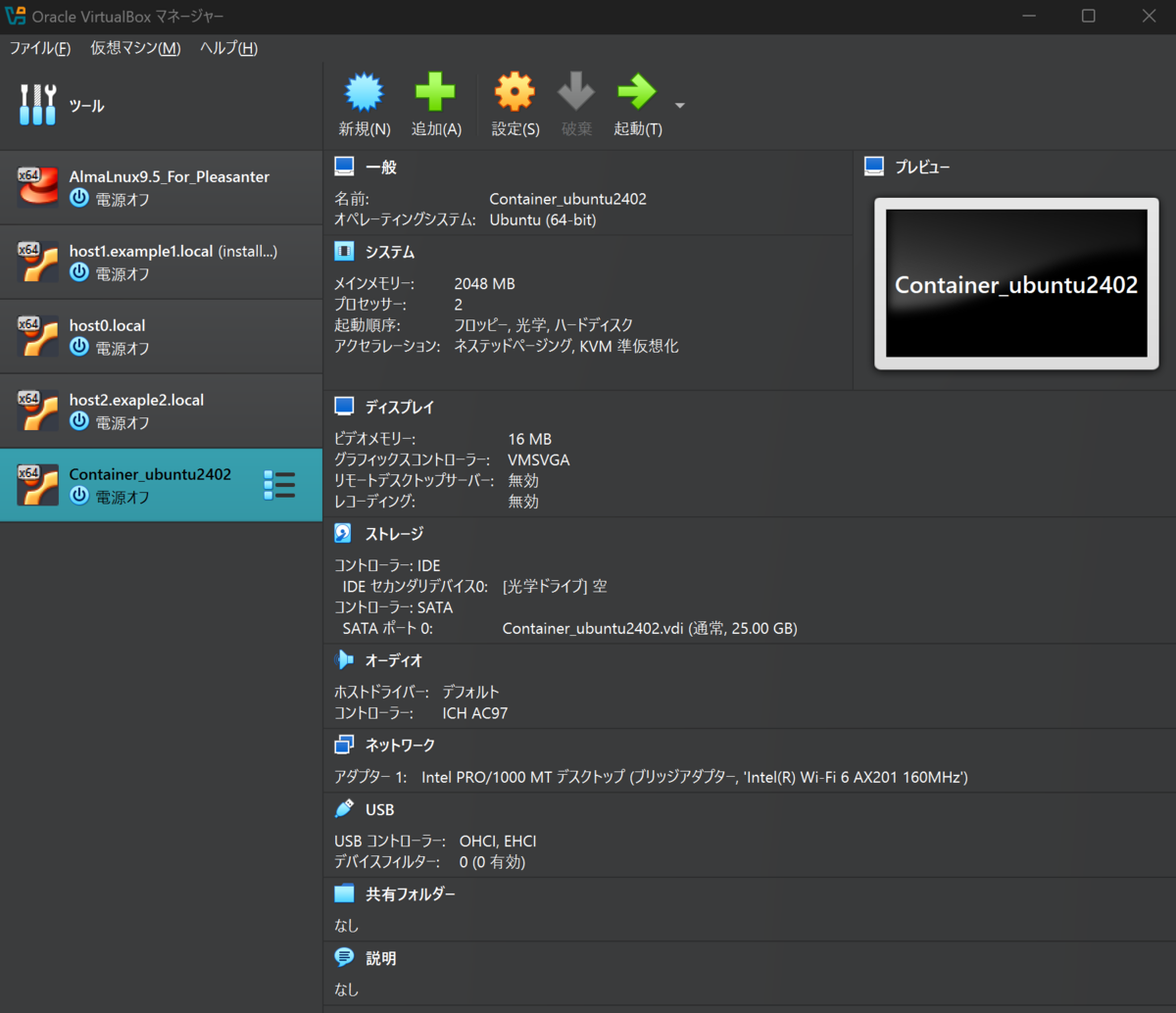This screenshot has width=1176, height=1013.
Task: Click the システム section chip icon
Action: pyautogui.click(x=344, y=252)
